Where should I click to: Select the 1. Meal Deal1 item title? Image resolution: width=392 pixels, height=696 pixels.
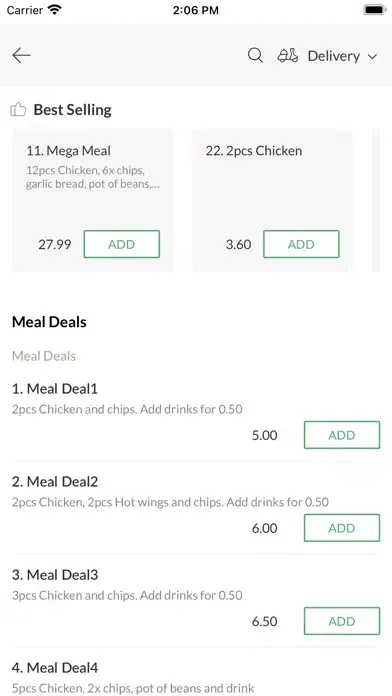click(x=55, y=389)
